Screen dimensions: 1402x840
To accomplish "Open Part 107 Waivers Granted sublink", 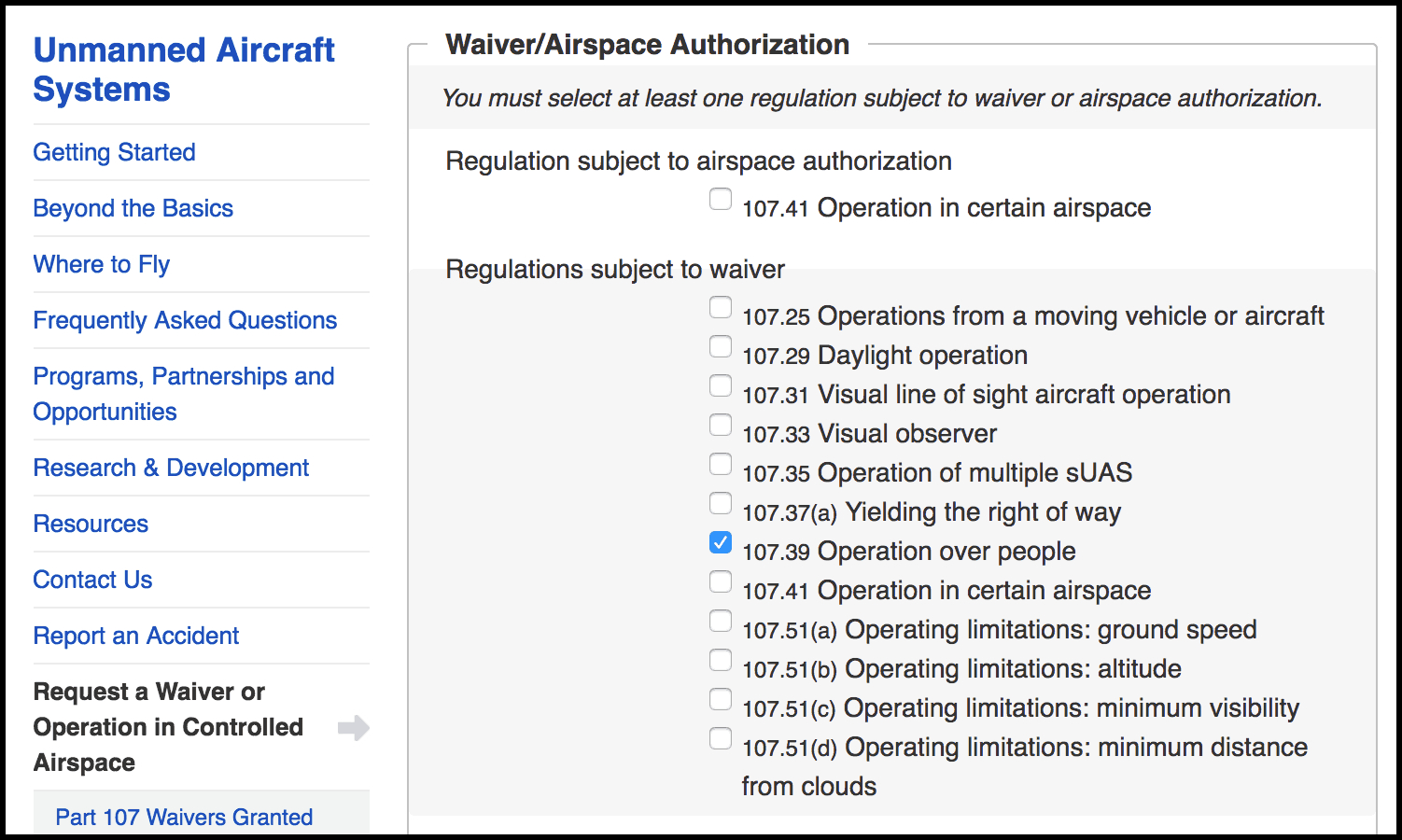I will tap(184, 817).
